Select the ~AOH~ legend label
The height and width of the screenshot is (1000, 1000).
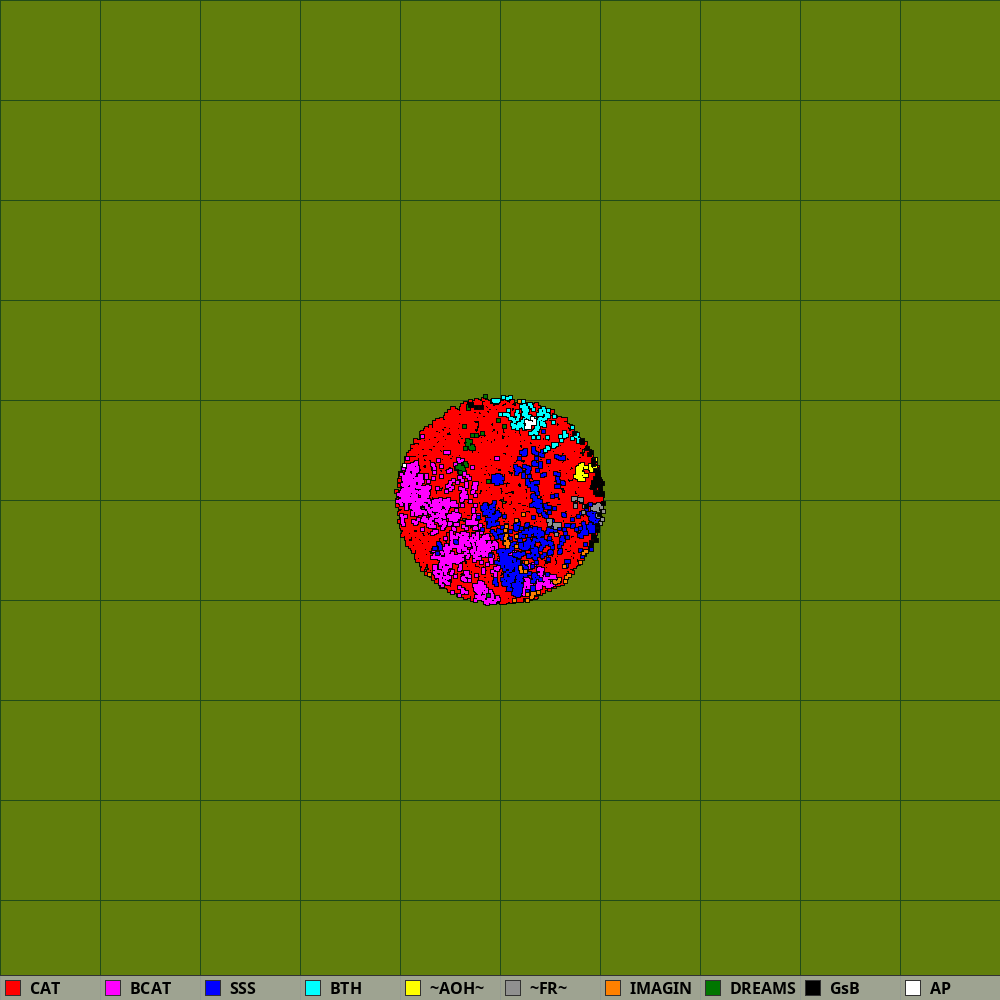457,988
